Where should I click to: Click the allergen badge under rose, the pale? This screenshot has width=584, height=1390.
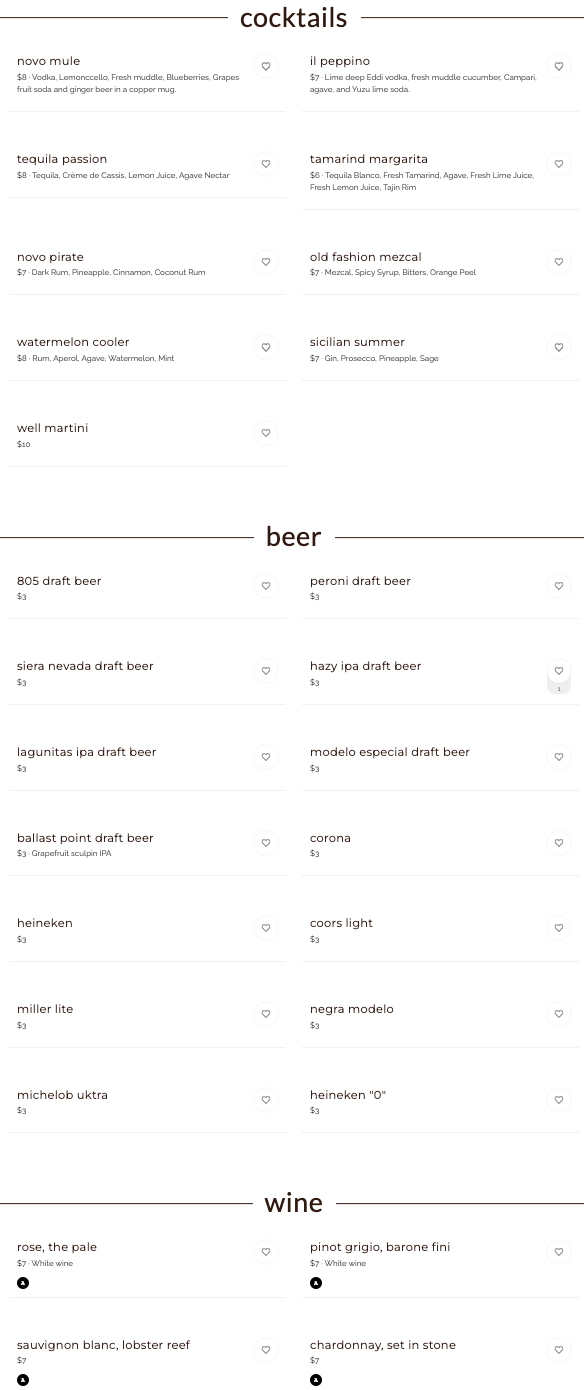pyautogui.click(x=22, y=1283)
